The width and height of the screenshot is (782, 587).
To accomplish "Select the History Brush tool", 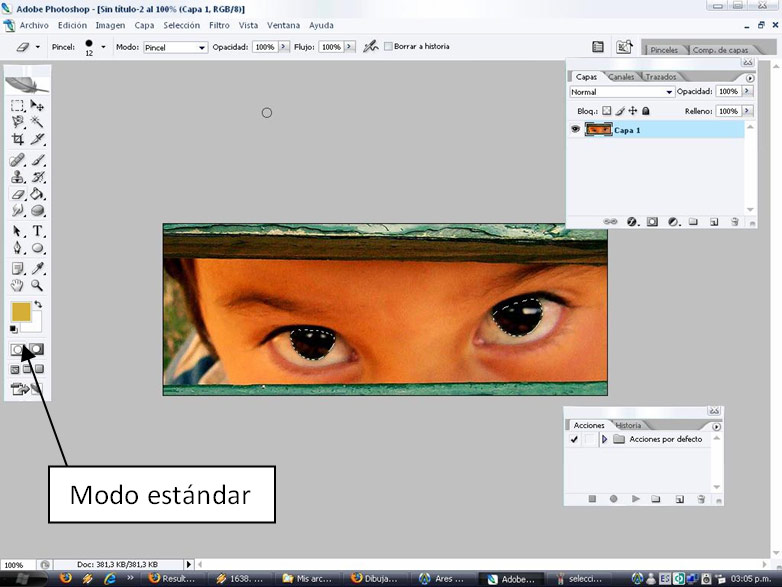I will pos(37,177).
